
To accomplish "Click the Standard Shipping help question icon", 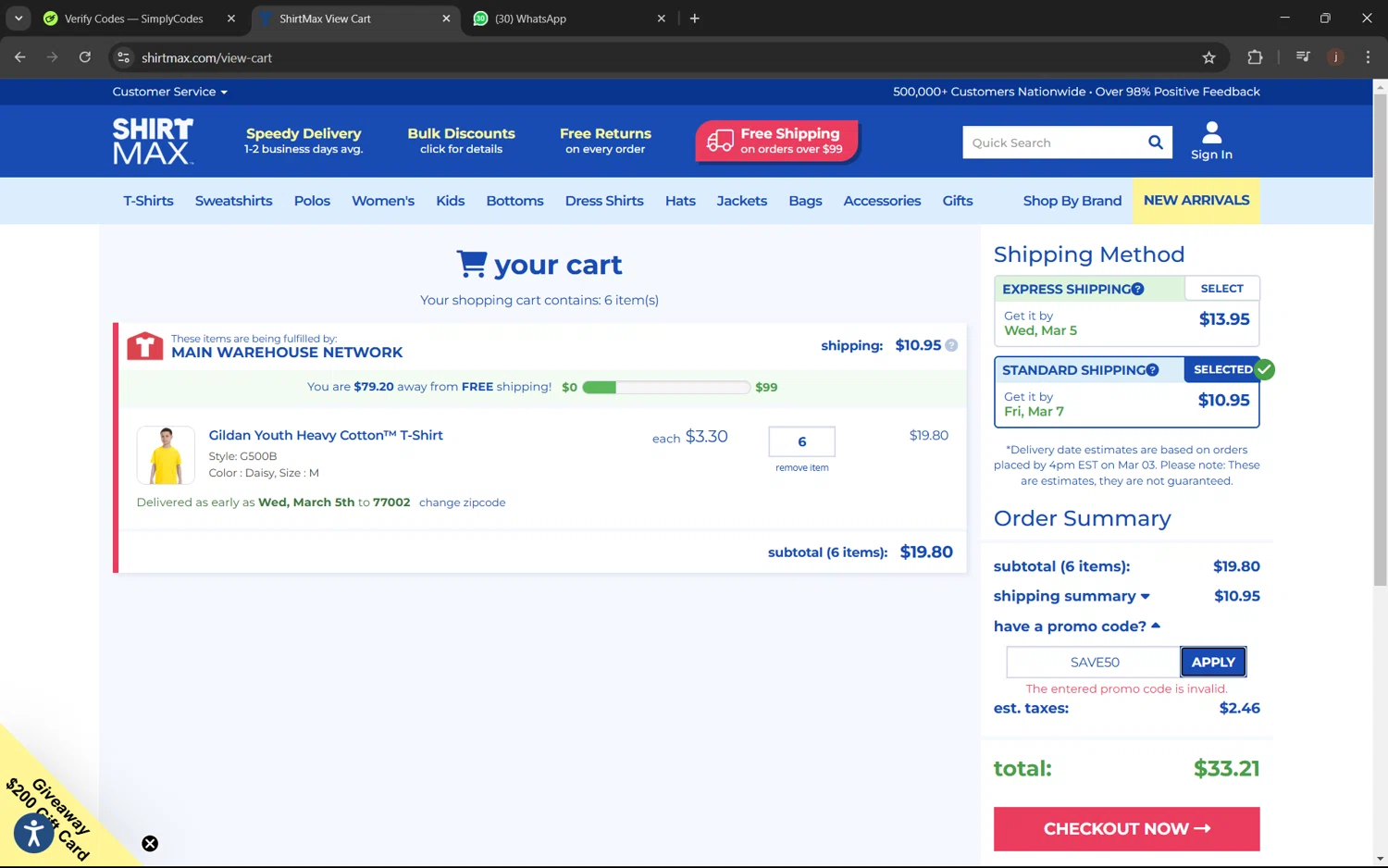I will point(1152,370).
